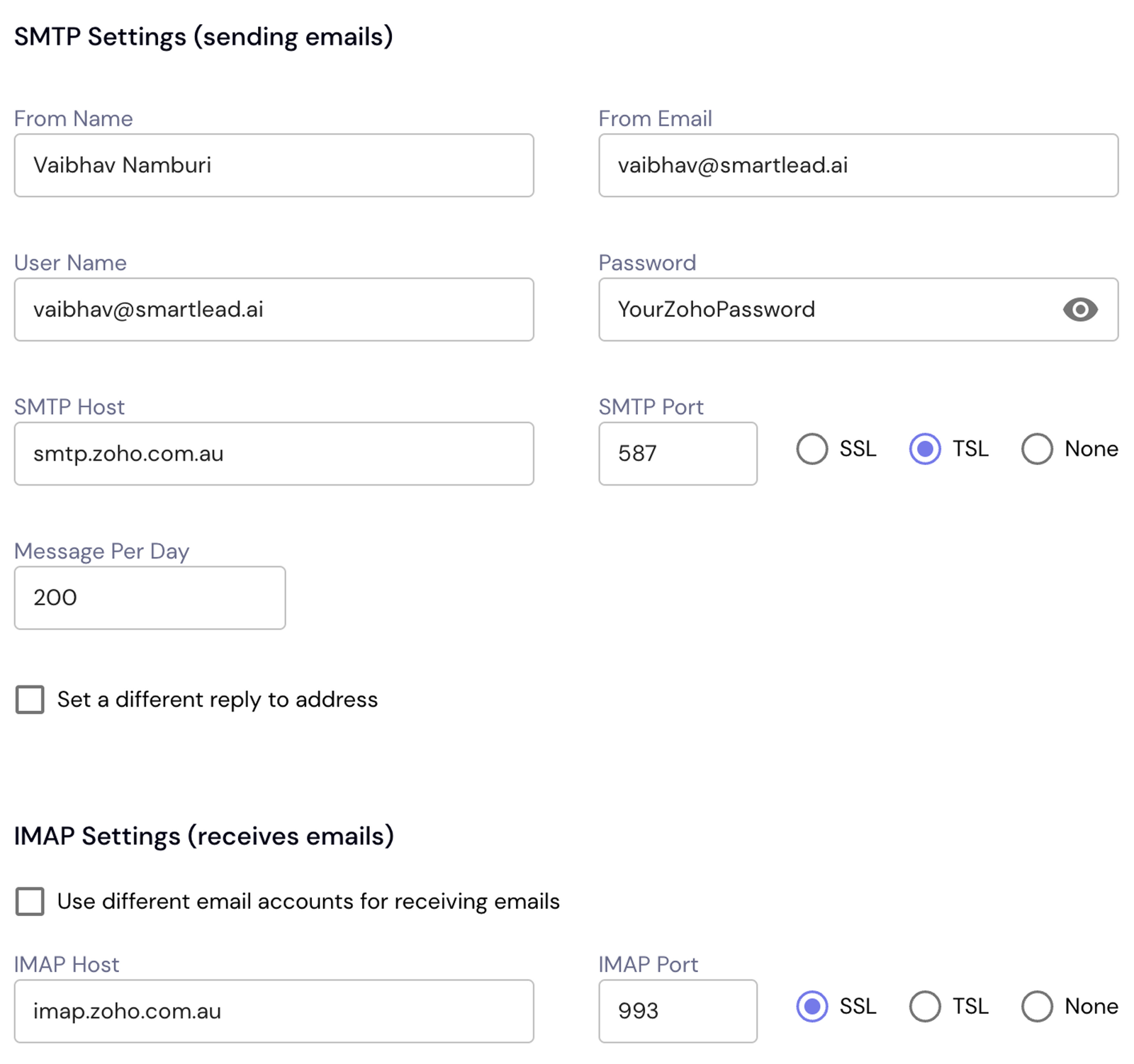Viewport: 1134px width, 1064px height.
Task: Show password using the eye icon
Action: 1079,310
